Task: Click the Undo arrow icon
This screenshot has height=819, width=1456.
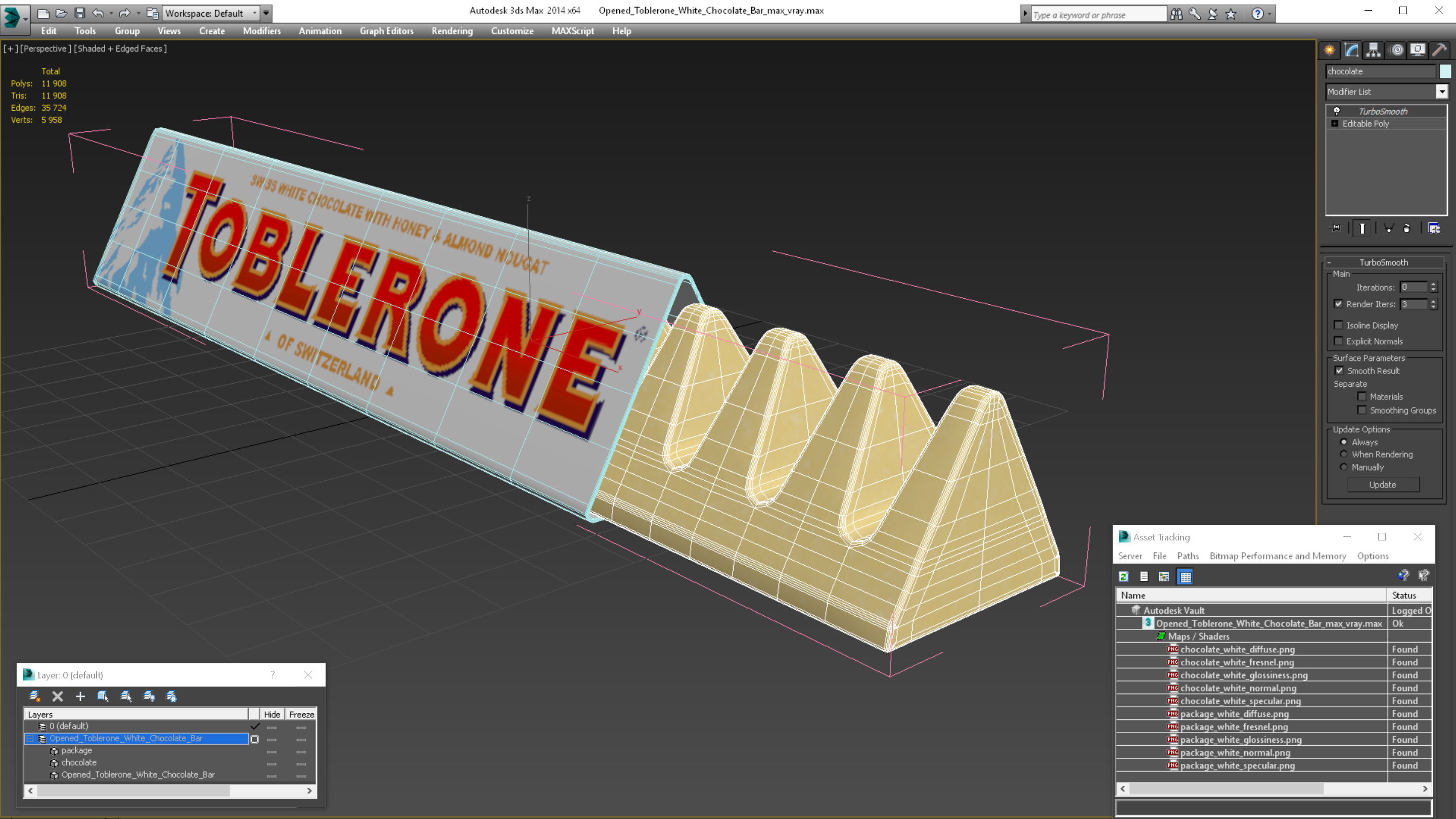Action: click(99, 13)
